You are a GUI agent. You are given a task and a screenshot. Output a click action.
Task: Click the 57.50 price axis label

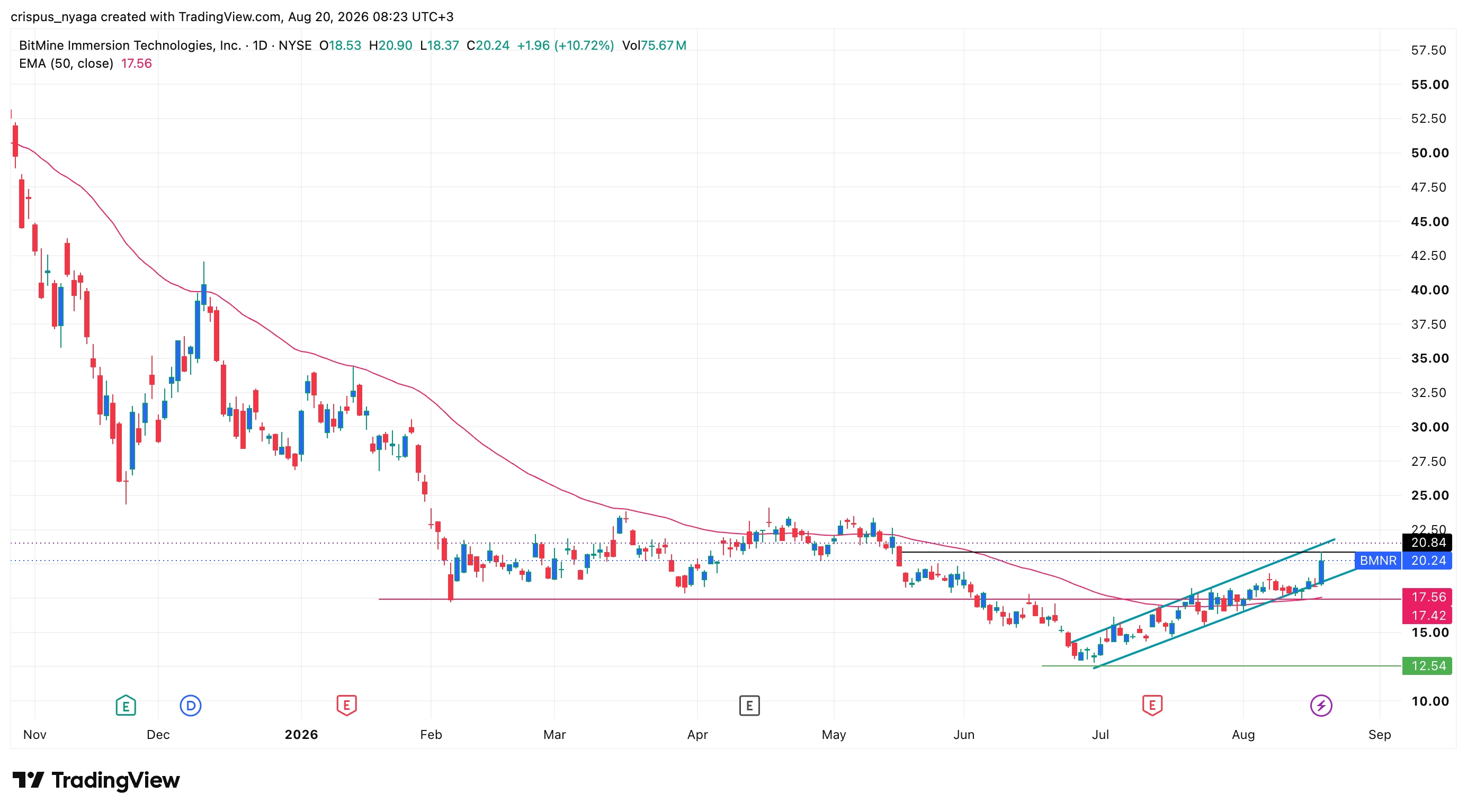coord(1428,50)
